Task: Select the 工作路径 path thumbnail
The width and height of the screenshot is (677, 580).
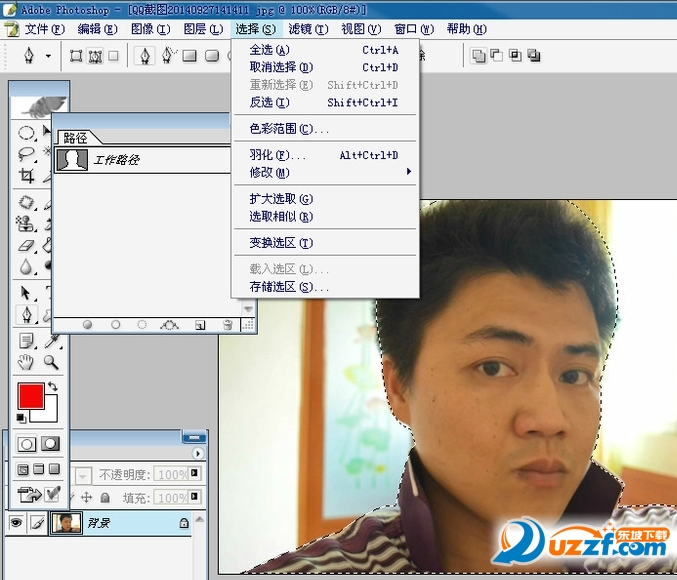Action: coord(72,159)
